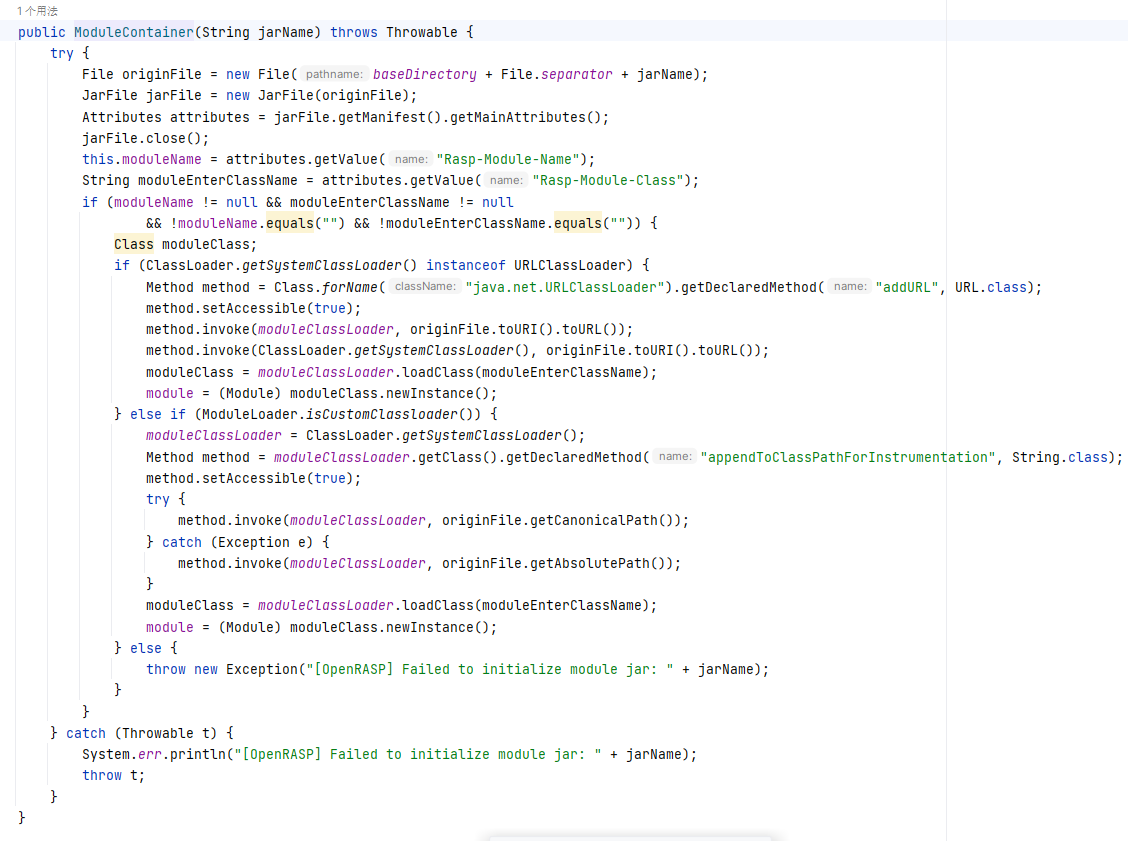Screen dimensions: 1128x841
Task: Click the "java.net.URLClassLoader" string
Action: [x=565, y=287]
